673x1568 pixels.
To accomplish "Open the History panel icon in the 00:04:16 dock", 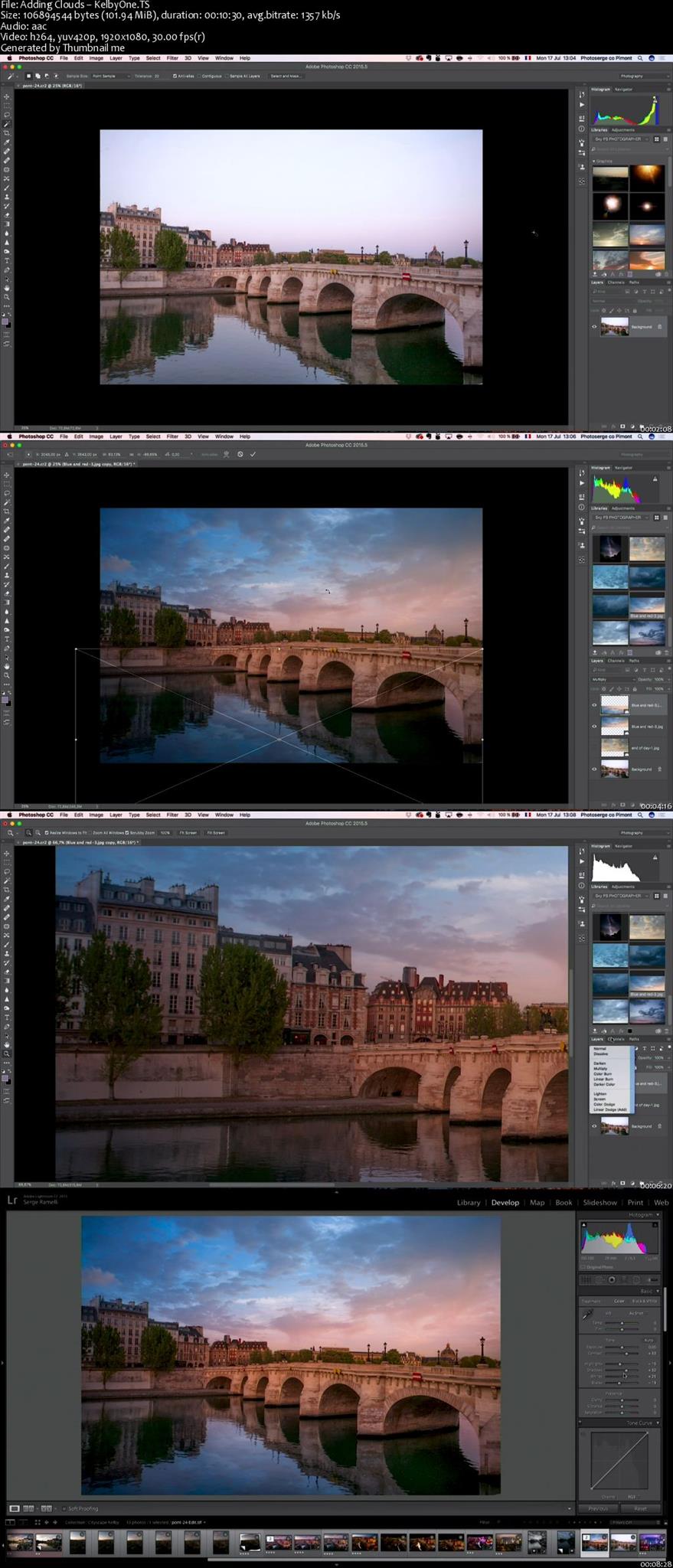I will [582, 473].
